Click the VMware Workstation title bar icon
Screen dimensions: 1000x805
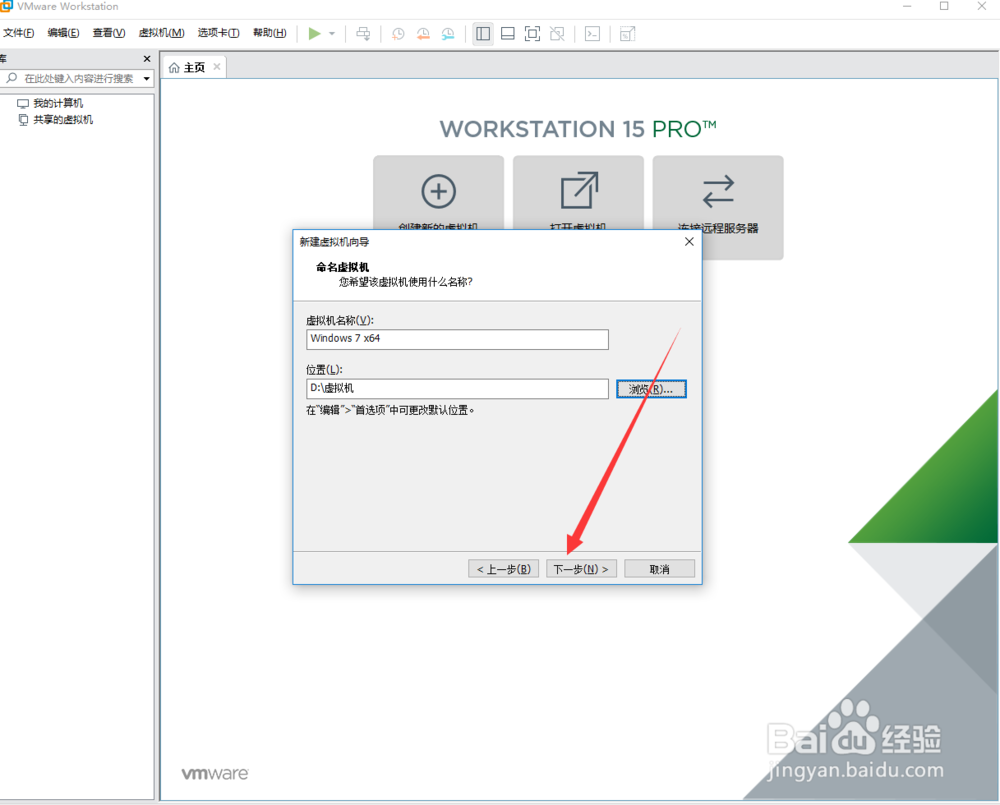pos(6,6)
